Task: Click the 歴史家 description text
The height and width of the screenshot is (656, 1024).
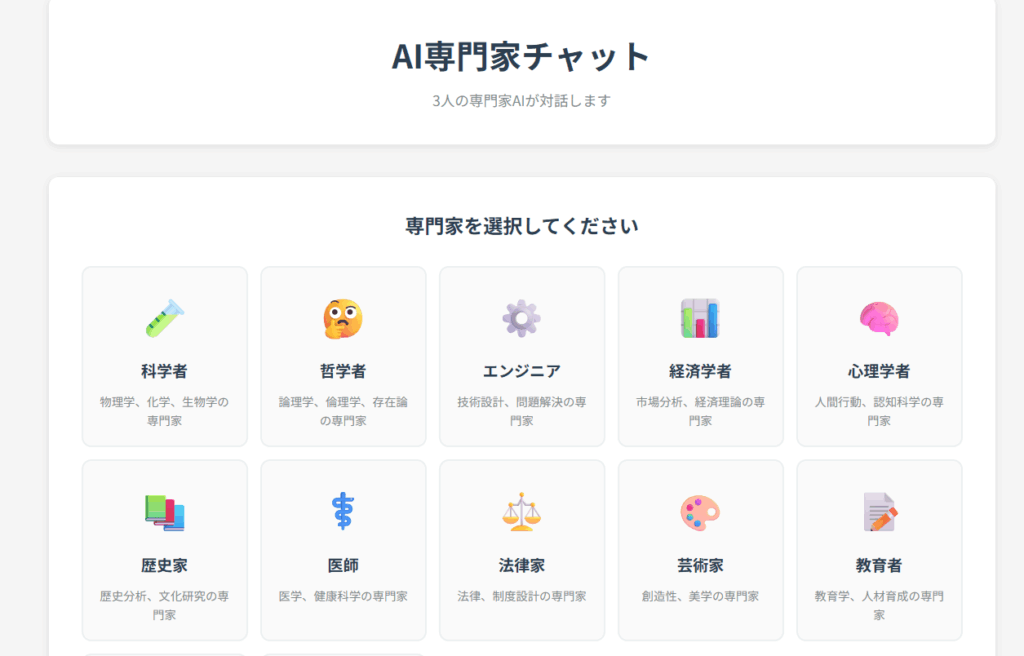Action: [164, 605]
